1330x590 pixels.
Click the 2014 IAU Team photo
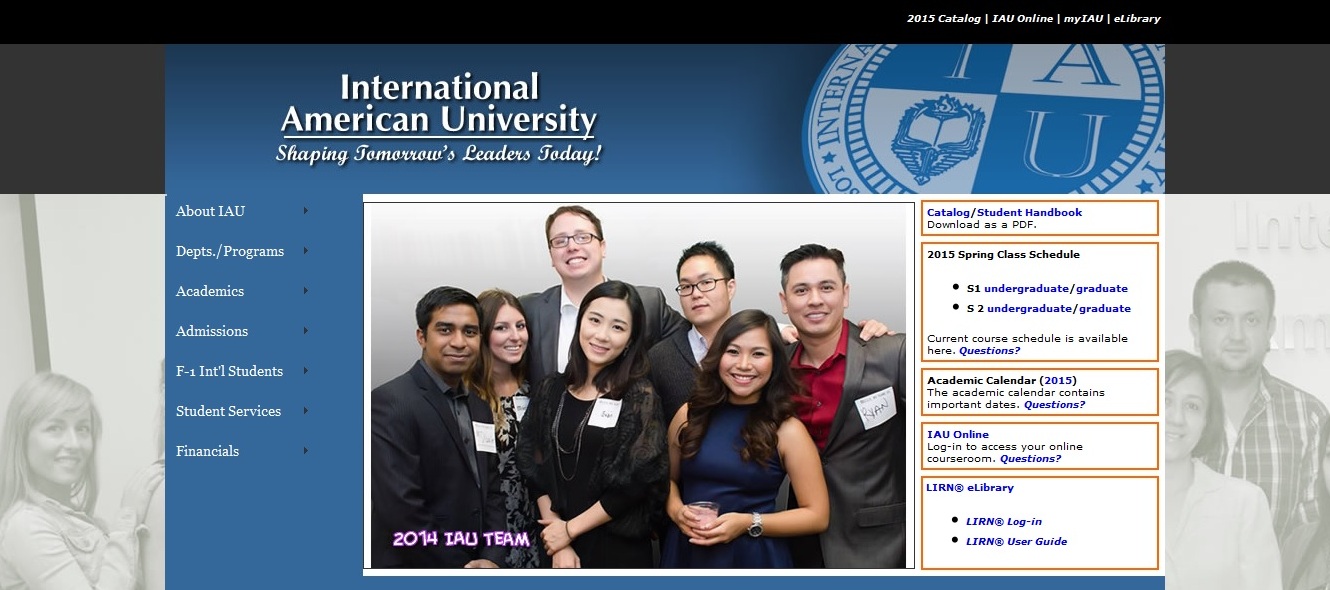tap(638, 386)
